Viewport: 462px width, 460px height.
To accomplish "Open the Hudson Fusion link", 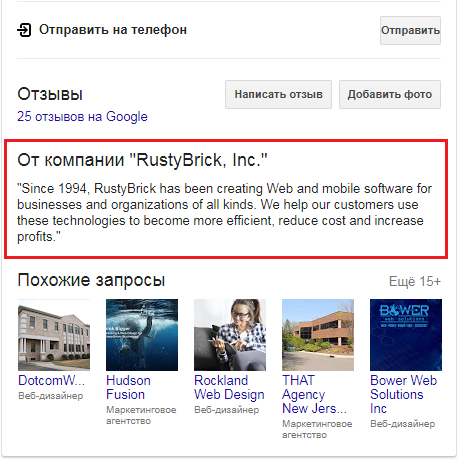I will pos(128,387).
